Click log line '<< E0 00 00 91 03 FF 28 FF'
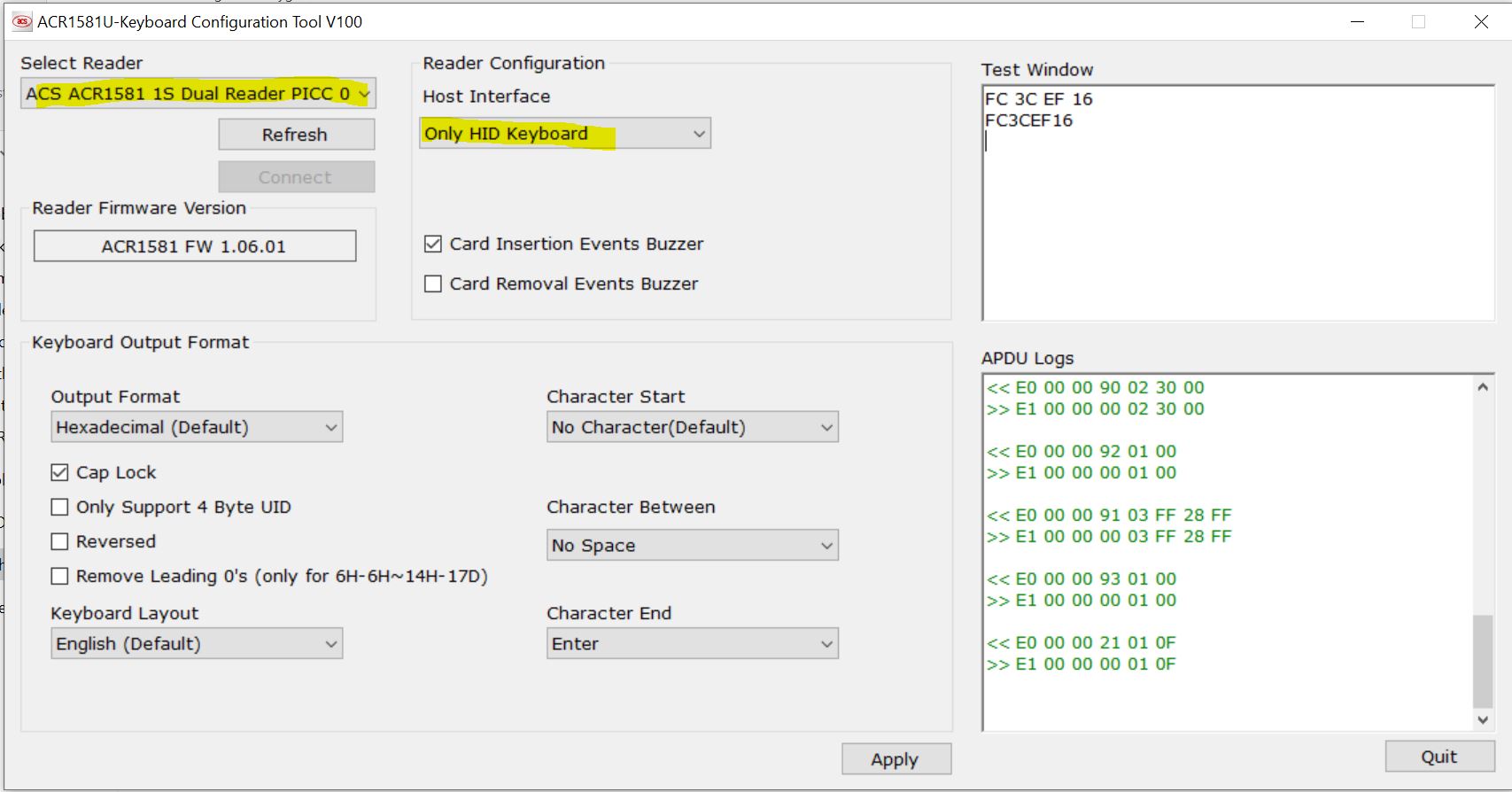 click(x=1109, y=515)
